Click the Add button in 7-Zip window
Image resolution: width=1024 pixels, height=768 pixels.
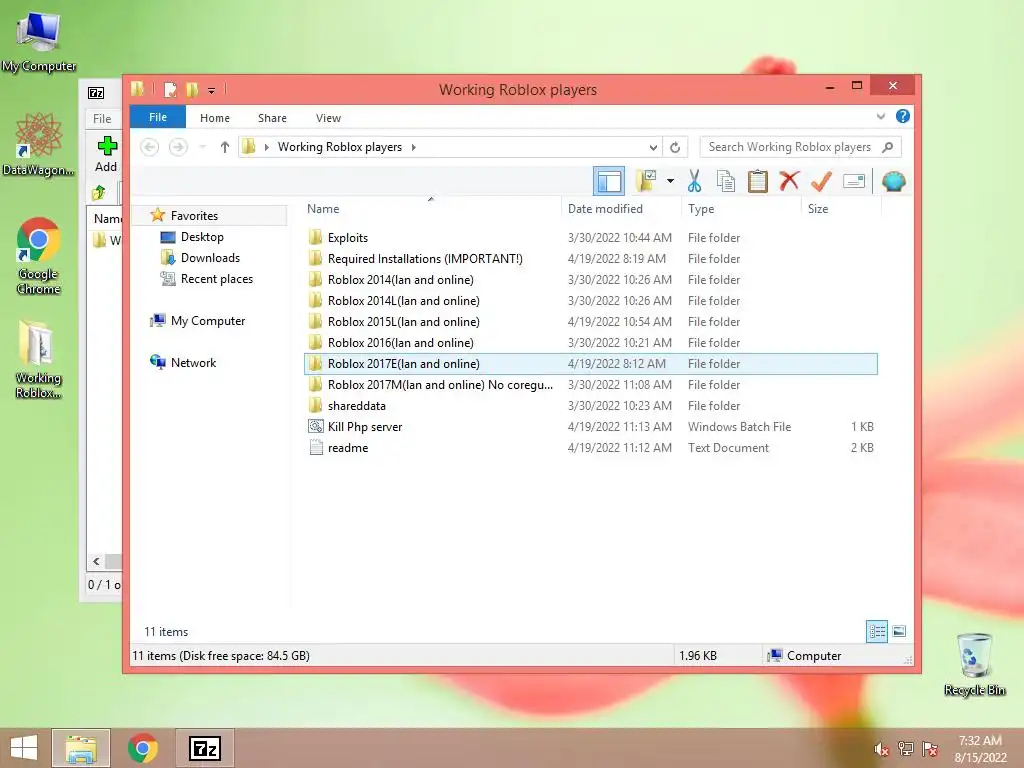pos(106,154)
